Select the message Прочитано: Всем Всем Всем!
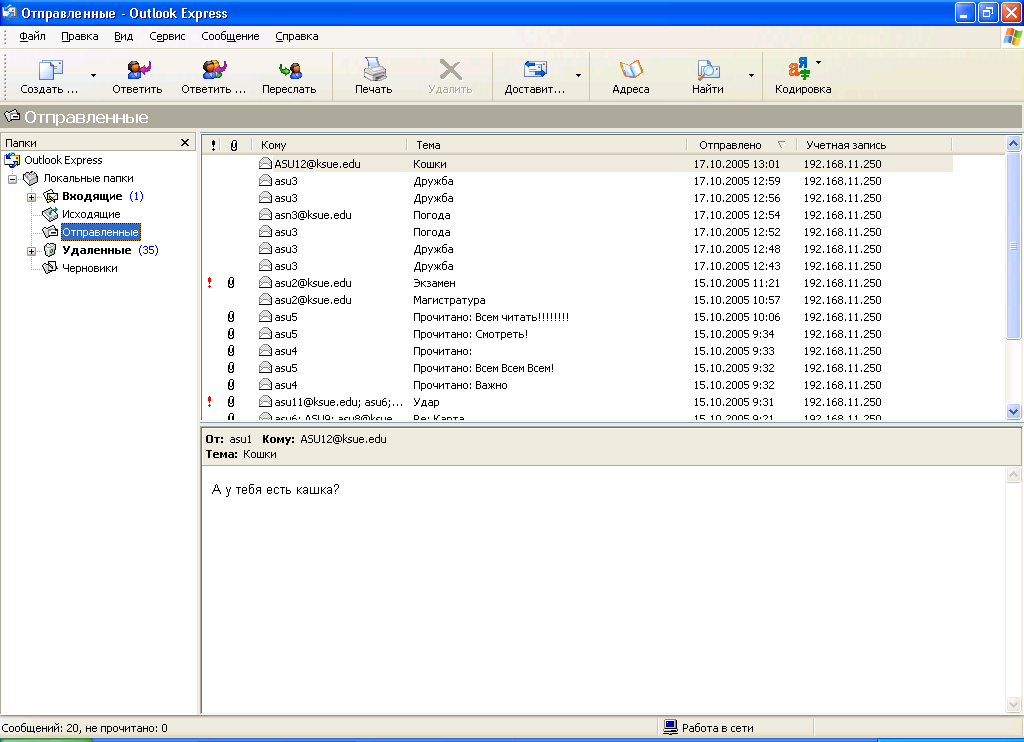 click(577, 368)
